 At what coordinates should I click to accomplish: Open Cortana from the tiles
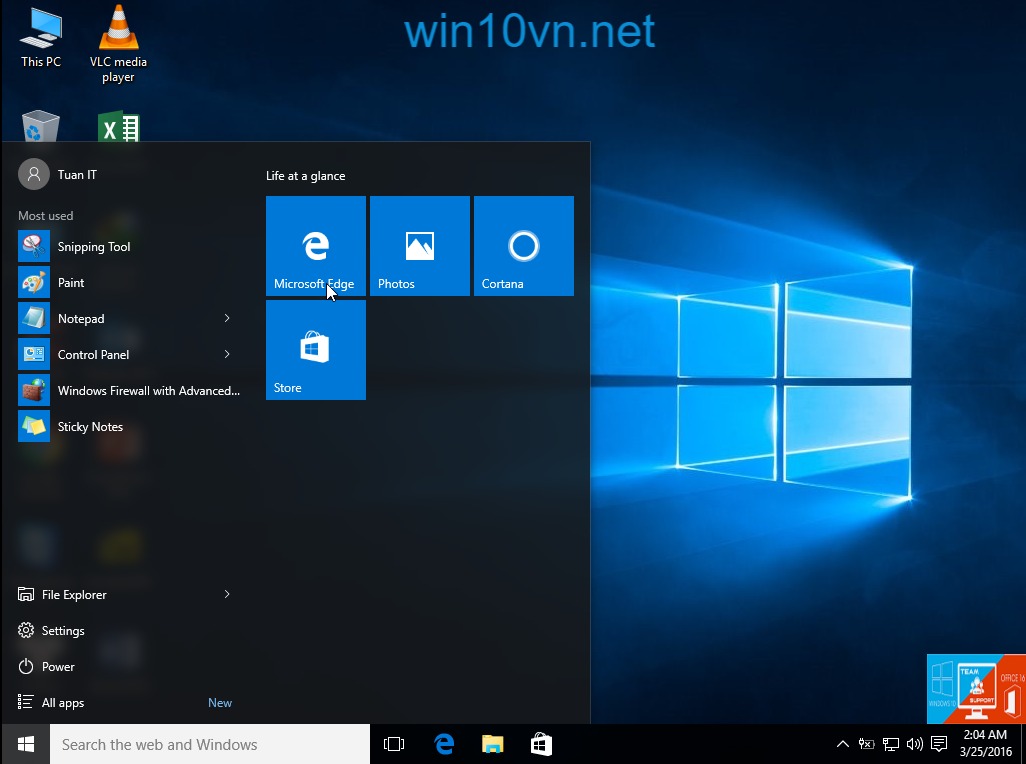tap(523, 245)
